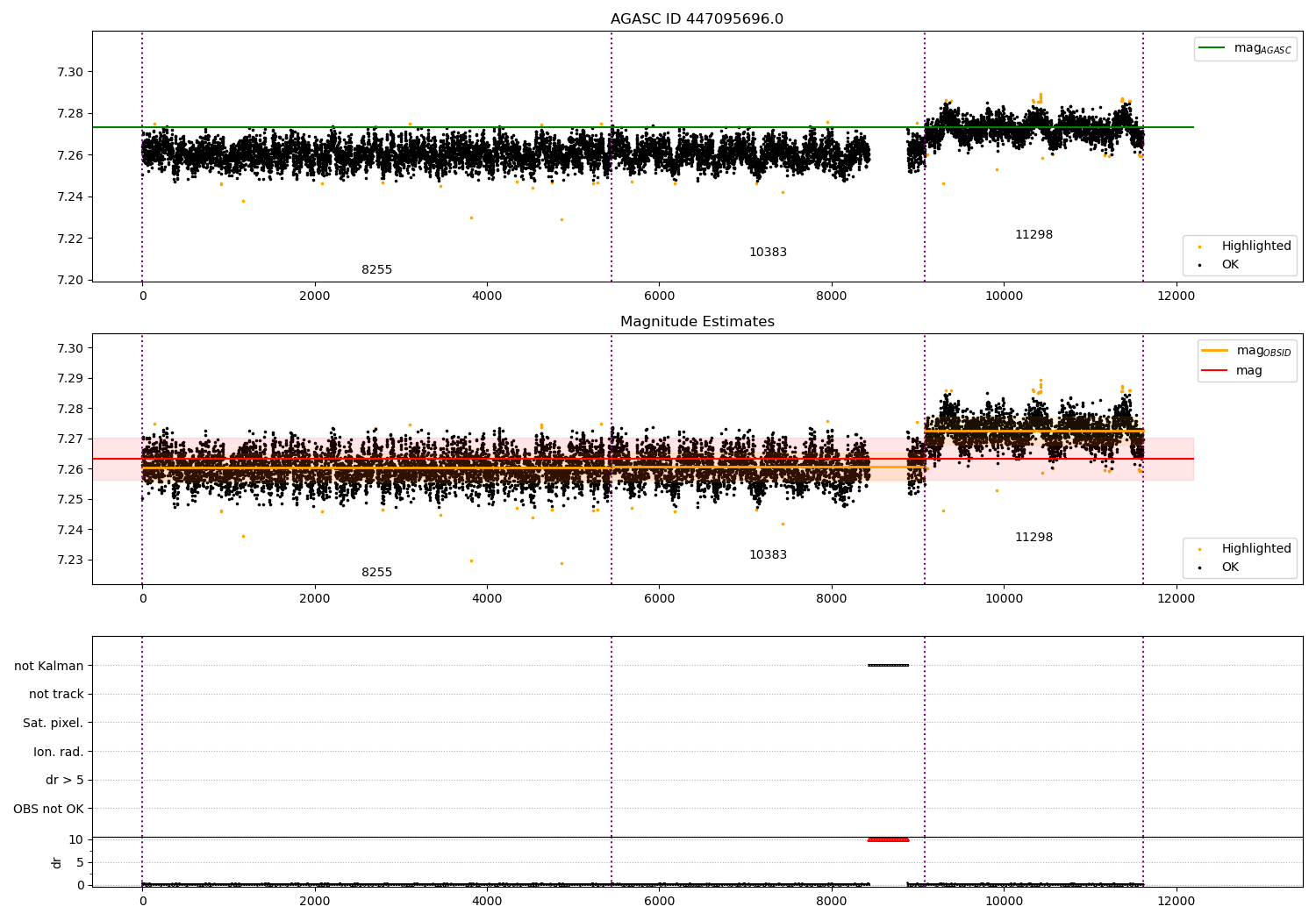Click the title AGASC ID 447095696.0
The image size is (1316, 921).
tap(697, 19)
